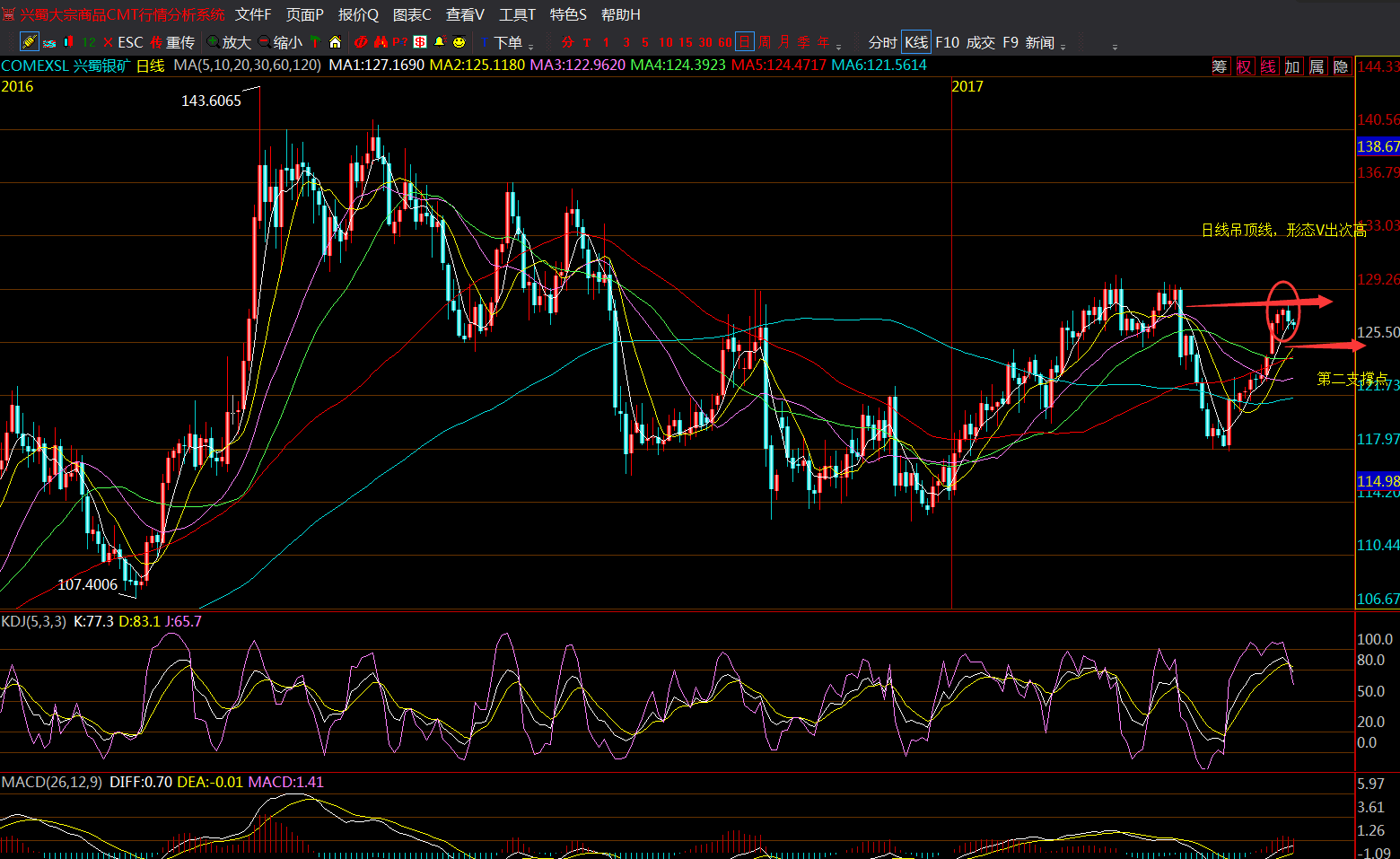Click the red X ESC icon

pyautogui.click(x=109, y=42)
